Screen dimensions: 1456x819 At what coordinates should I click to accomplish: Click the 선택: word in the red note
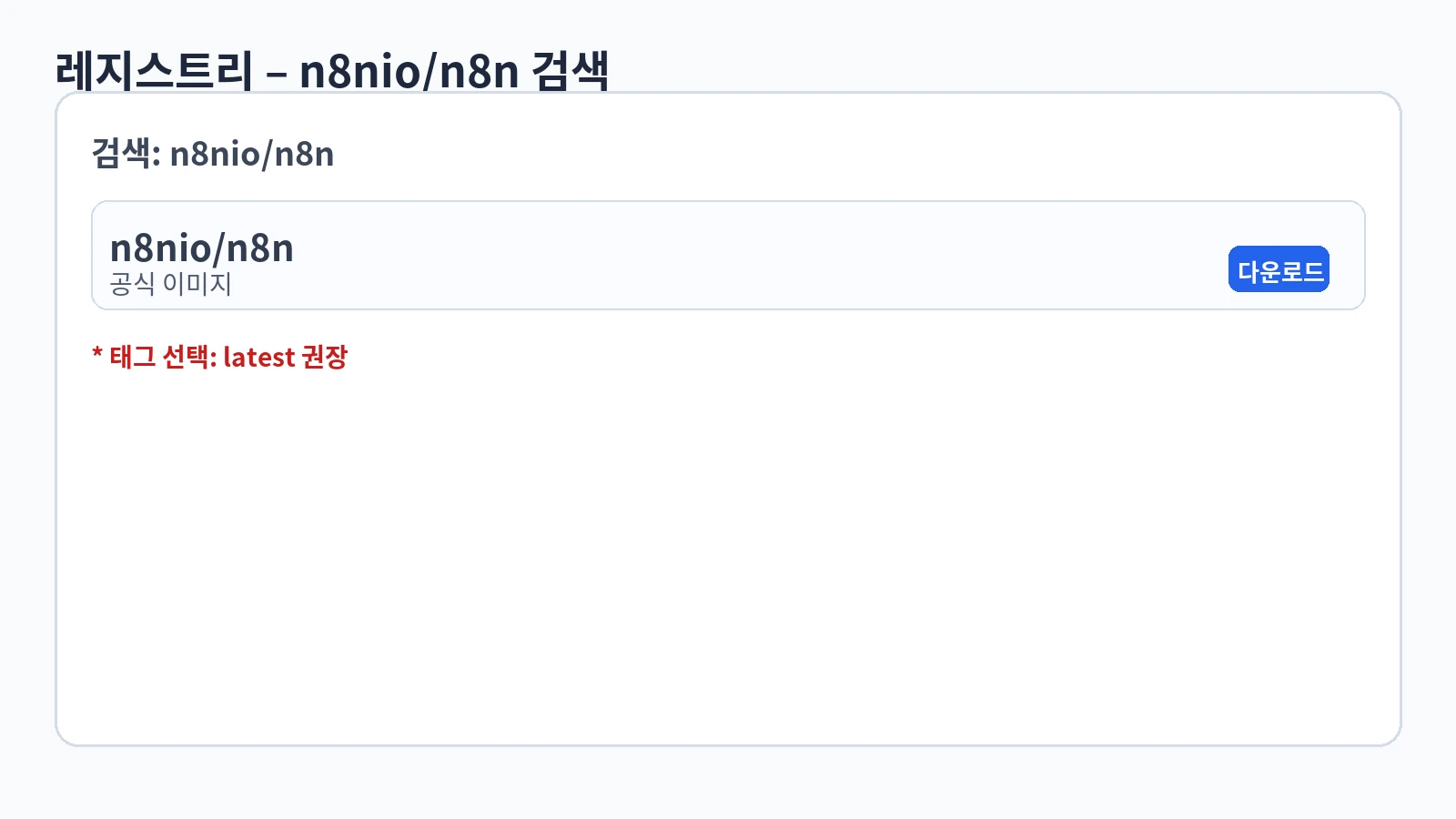(189, 357)
